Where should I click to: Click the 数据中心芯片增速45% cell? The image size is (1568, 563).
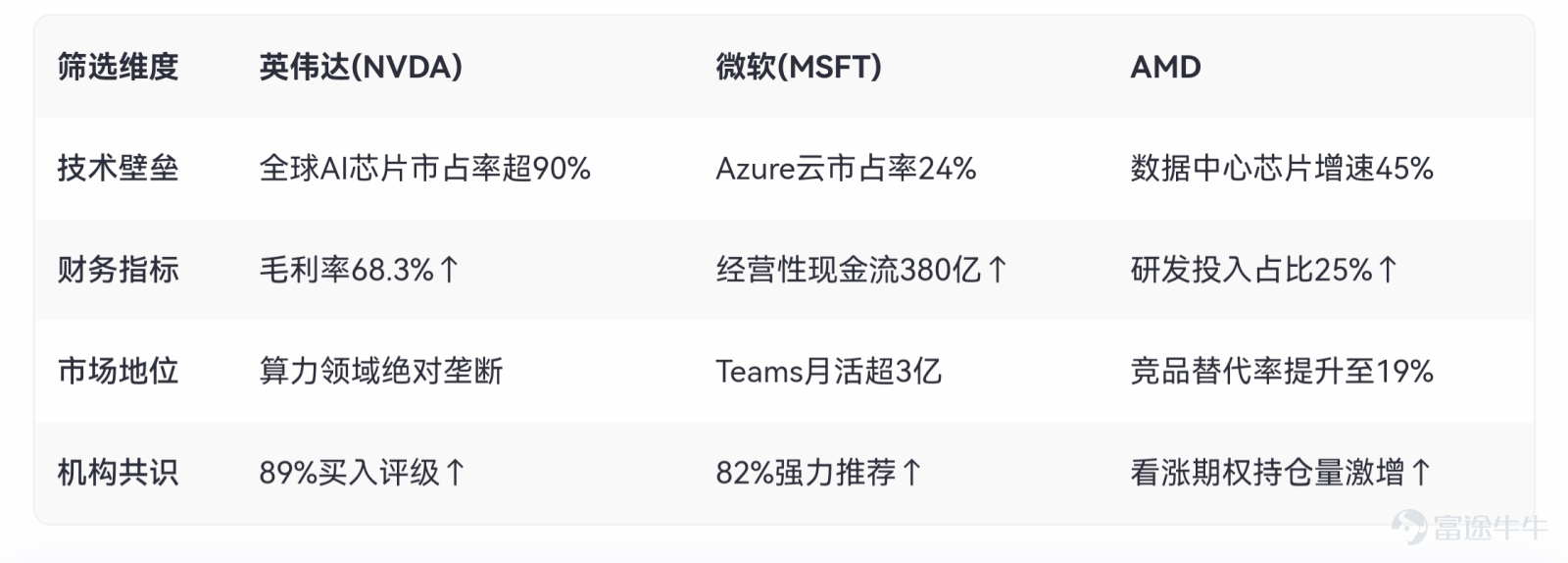pyautogui.click(x=1282, y=169)
